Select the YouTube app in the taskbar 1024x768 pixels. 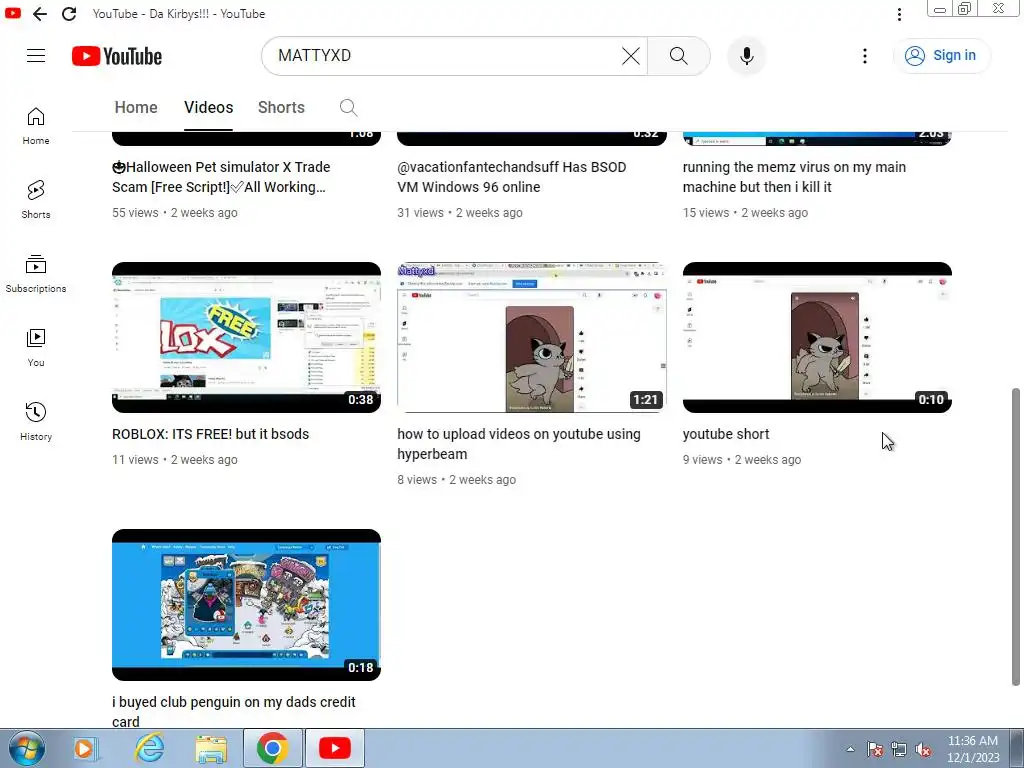334,748
